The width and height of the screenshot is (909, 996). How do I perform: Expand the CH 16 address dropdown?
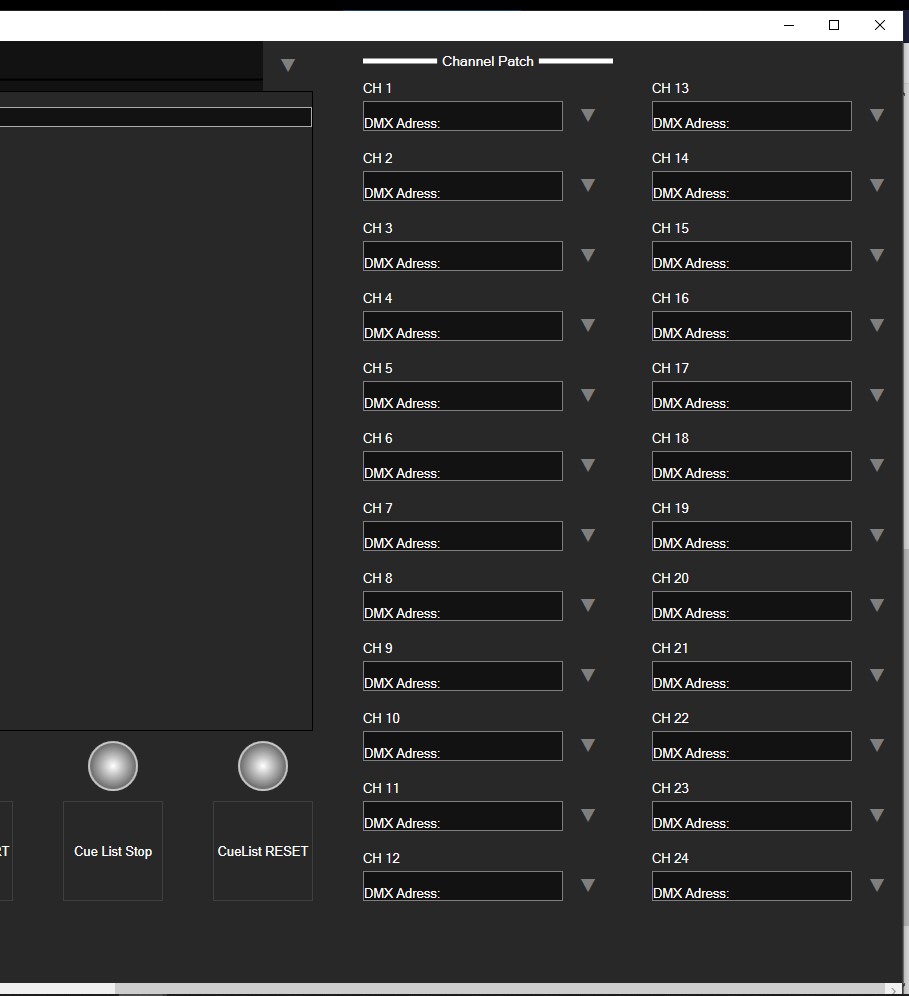click(x=877, y=326)
